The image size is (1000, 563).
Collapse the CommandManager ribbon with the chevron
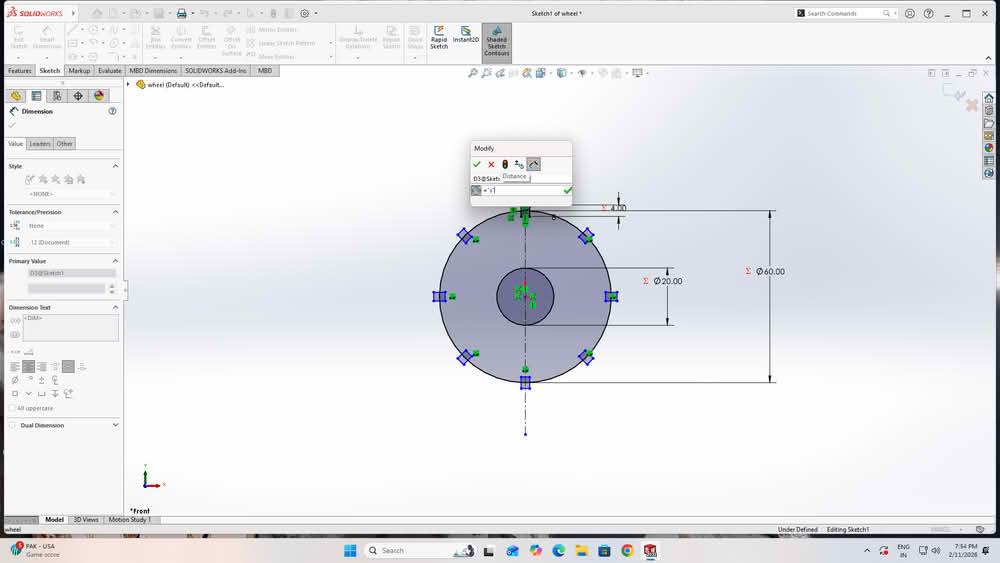(988, 58)
